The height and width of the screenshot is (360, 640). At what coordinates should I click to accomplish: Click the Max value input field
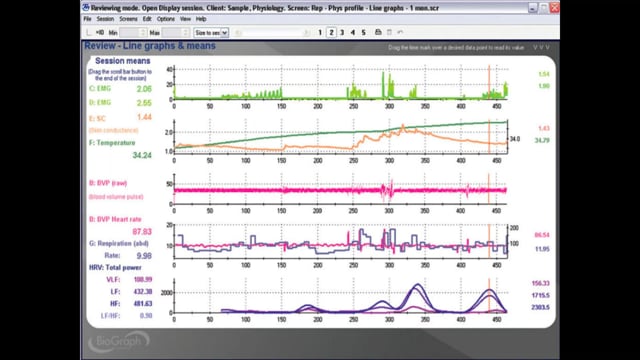coord(172,33)
